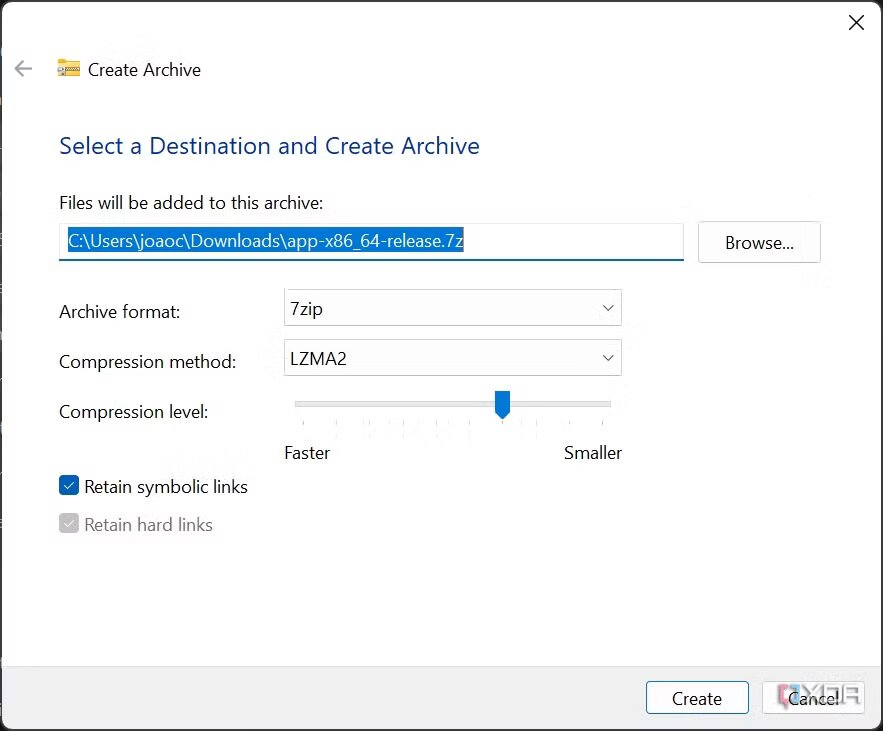Click the Faster label under slider

tap(307, 453)
